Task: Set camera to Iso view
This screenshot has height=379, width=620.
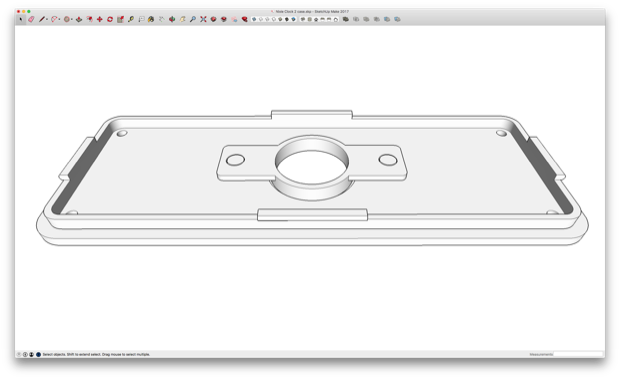Action: (x=303, y=19)
